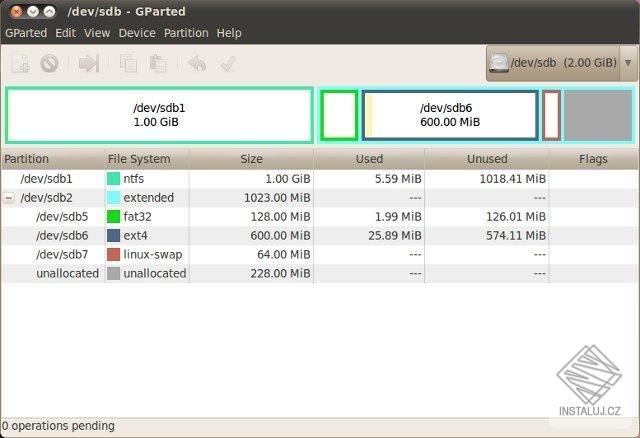Select /dev/sdb6 block in disk graphic
Screen dimensions: 640x438
[x=450, y=115]
